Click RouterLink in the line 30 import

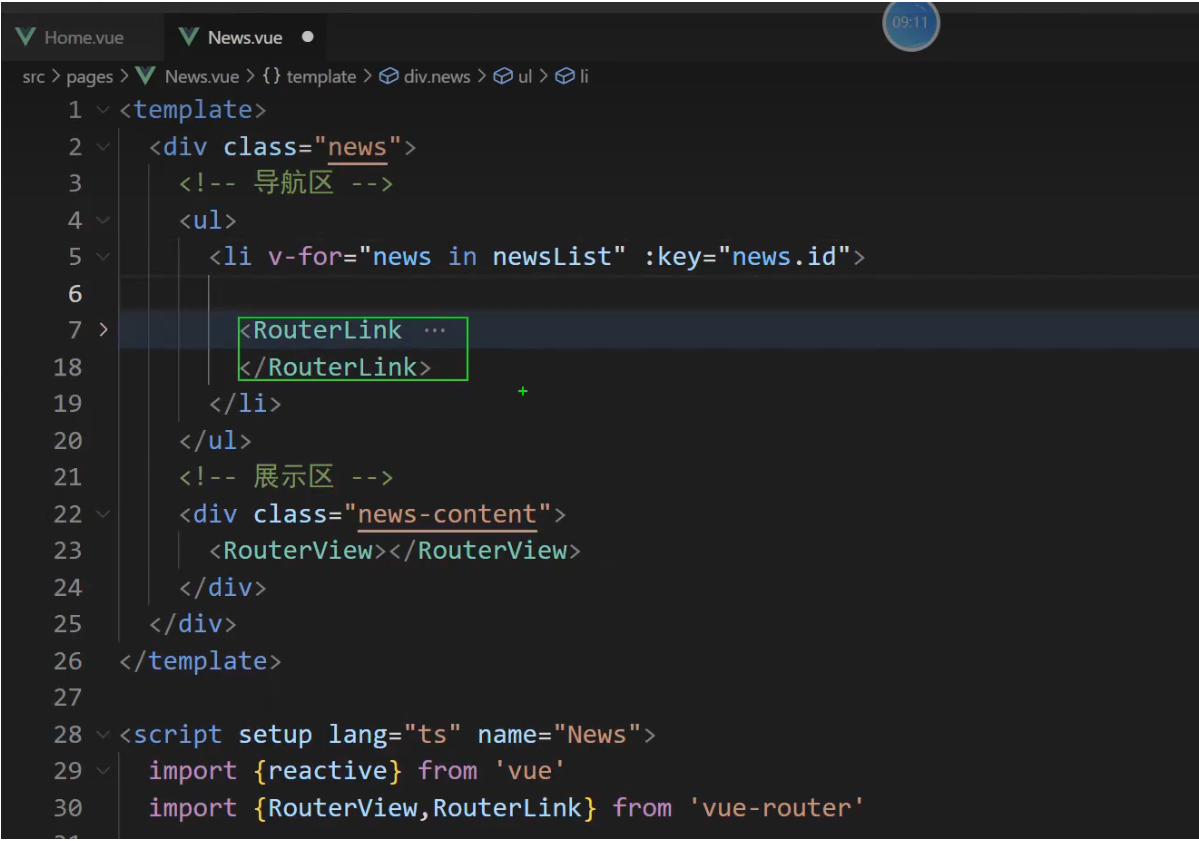(x=507, y=807)
